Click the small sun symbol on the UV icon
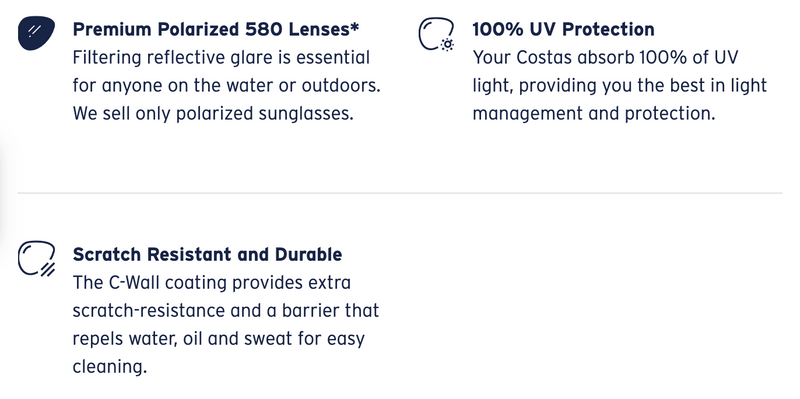This screenshot has width=800, height=399. (447, 45)
